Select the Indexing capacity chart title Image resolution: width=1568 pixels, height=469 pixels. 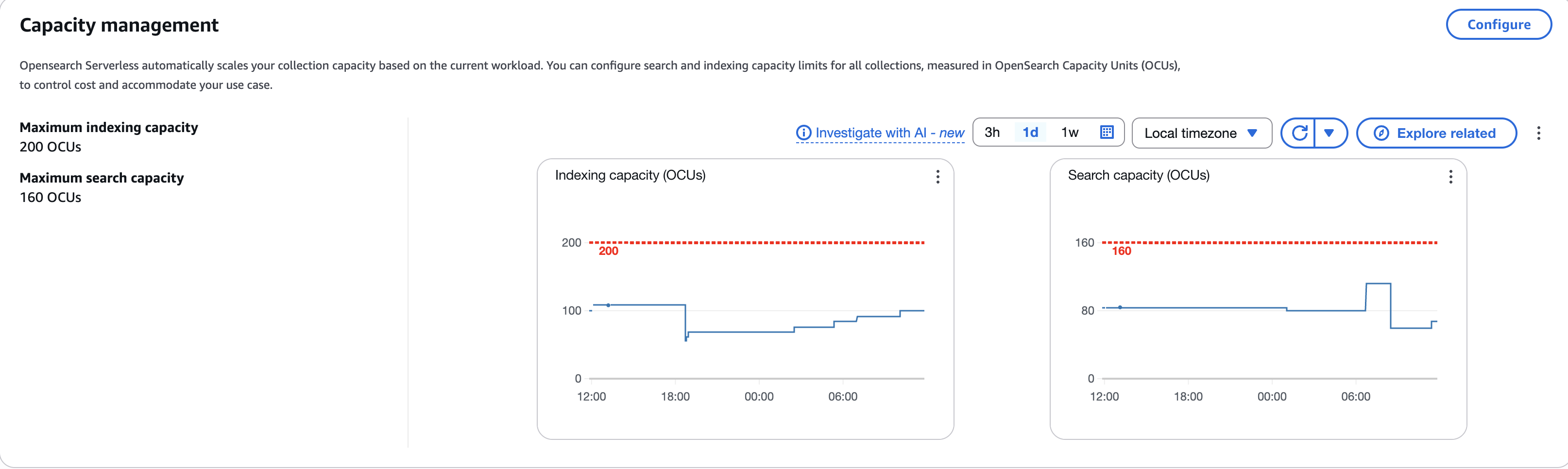pyautogui.click(x=630, y=175)
